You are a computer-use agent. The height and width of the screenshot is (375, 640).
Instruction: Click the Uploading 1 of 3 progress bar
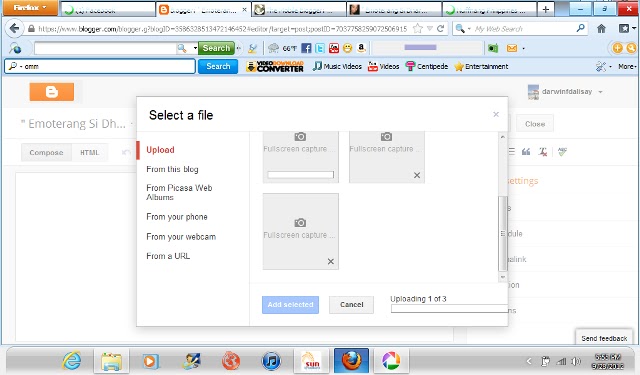click(x=449, y=309)
